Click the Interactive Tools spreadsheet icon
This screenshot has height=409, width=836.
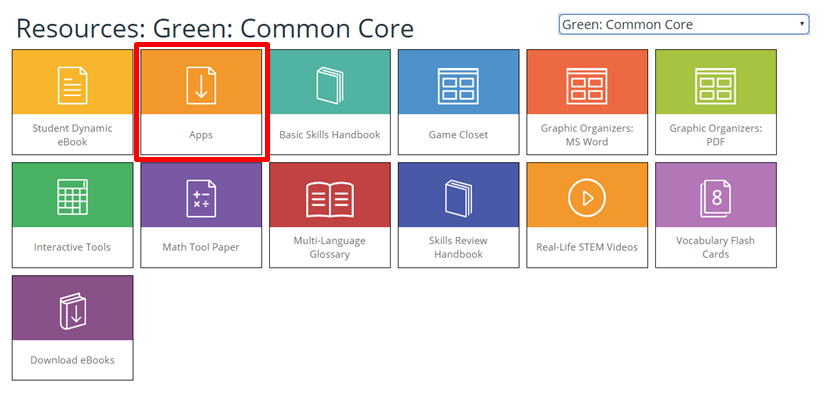pyautogui.click(x=72, y=197)
